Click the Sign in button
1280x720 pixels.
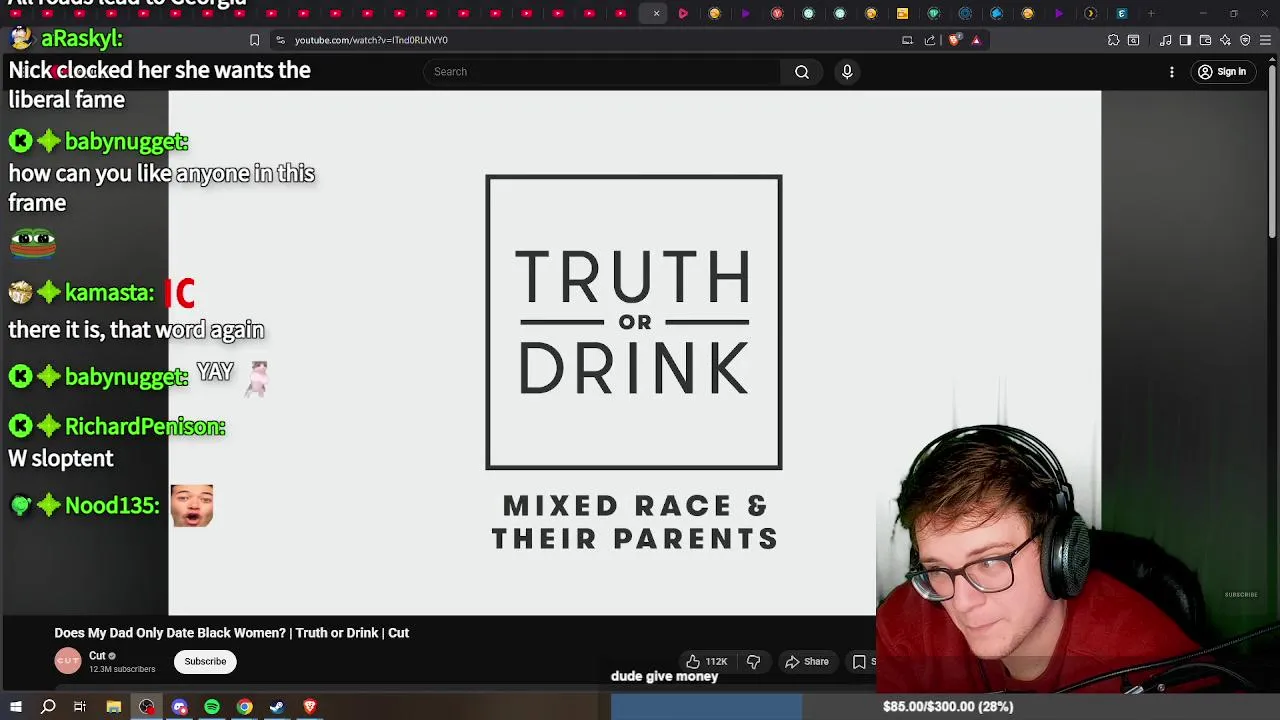pyautogui.click(x=1222, y=72)
